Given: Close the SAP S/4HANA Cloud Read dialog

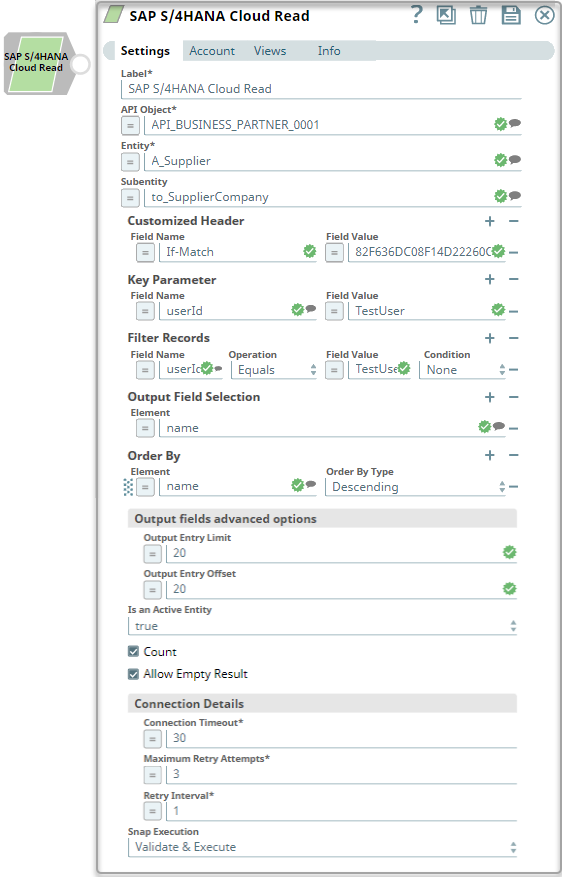Looking at the screenshot, I should [544, 15].
